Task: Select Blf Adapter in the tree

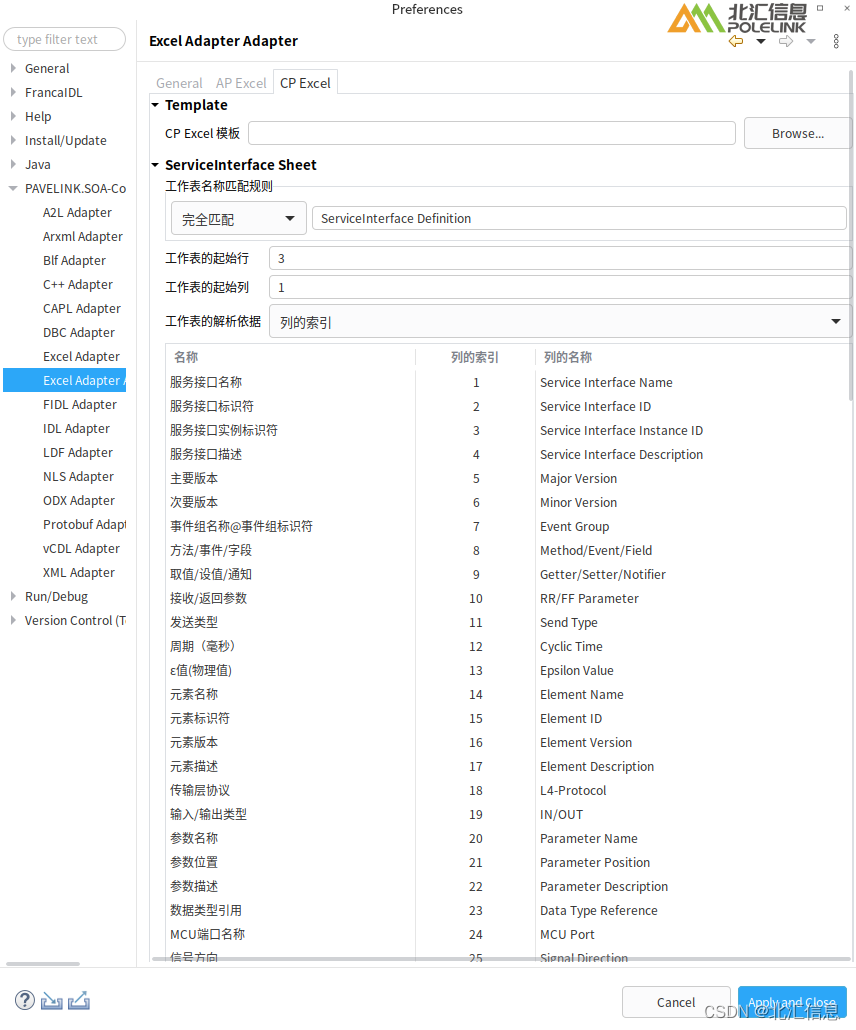Action: point(74,261)
